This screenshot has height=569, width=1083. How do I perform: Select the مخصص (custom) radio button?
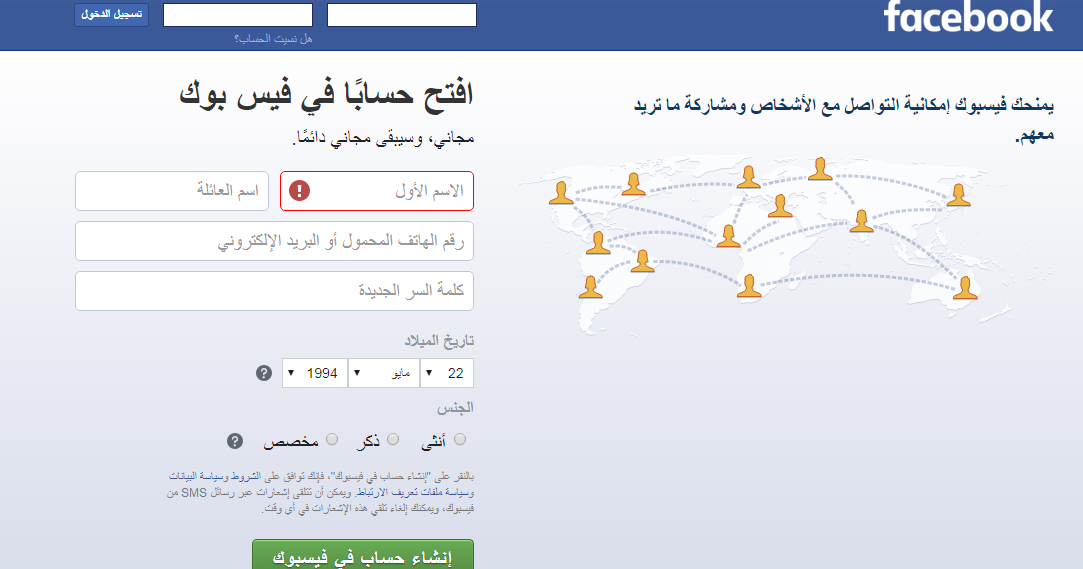pyautogui.click(x=332, y=439)
